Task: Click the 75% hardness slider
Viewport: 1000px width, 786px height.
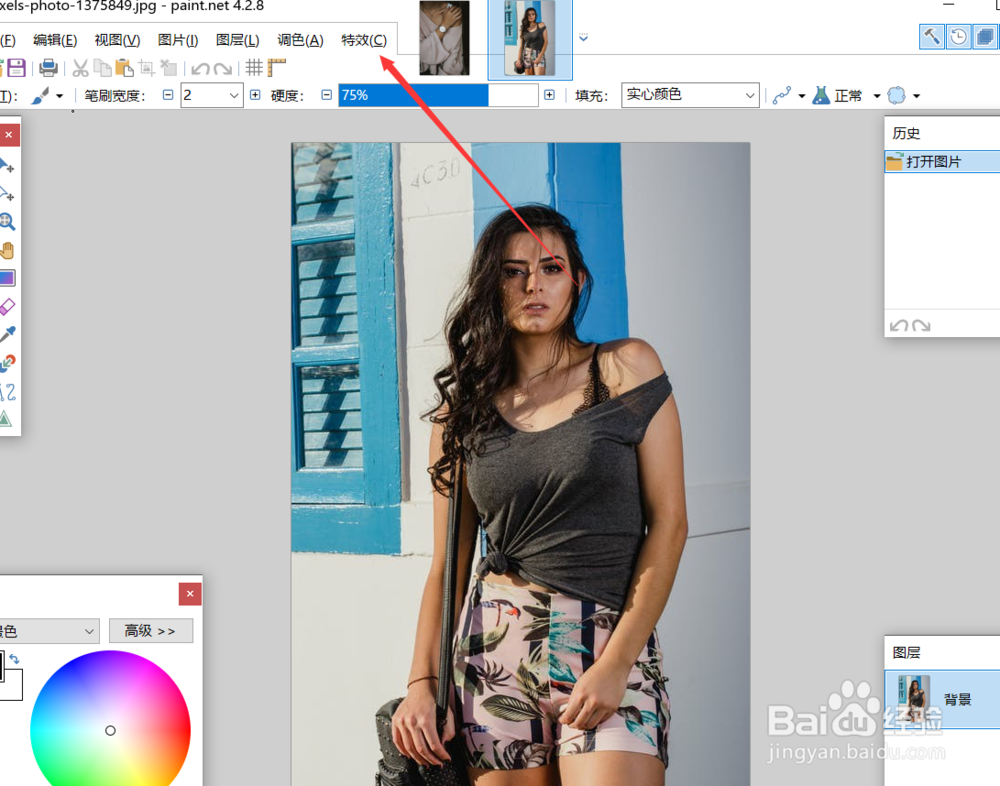Action: pos(438,95)
